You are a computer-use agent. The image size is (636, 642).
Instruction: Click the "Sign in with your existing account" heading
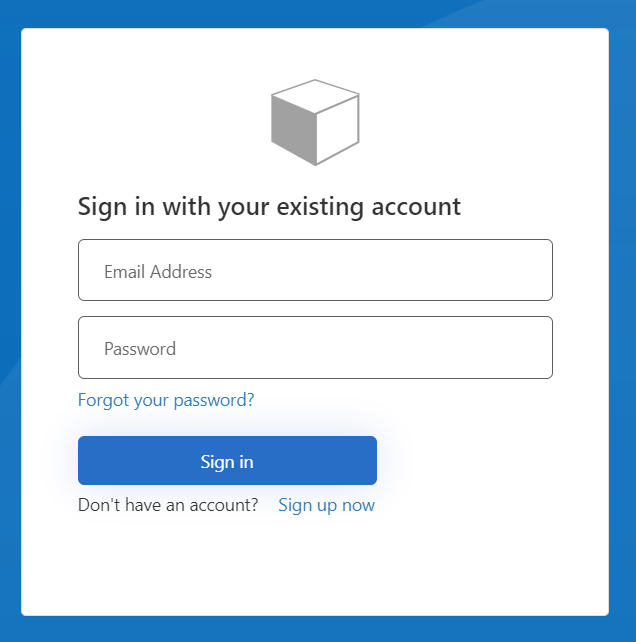269,207
